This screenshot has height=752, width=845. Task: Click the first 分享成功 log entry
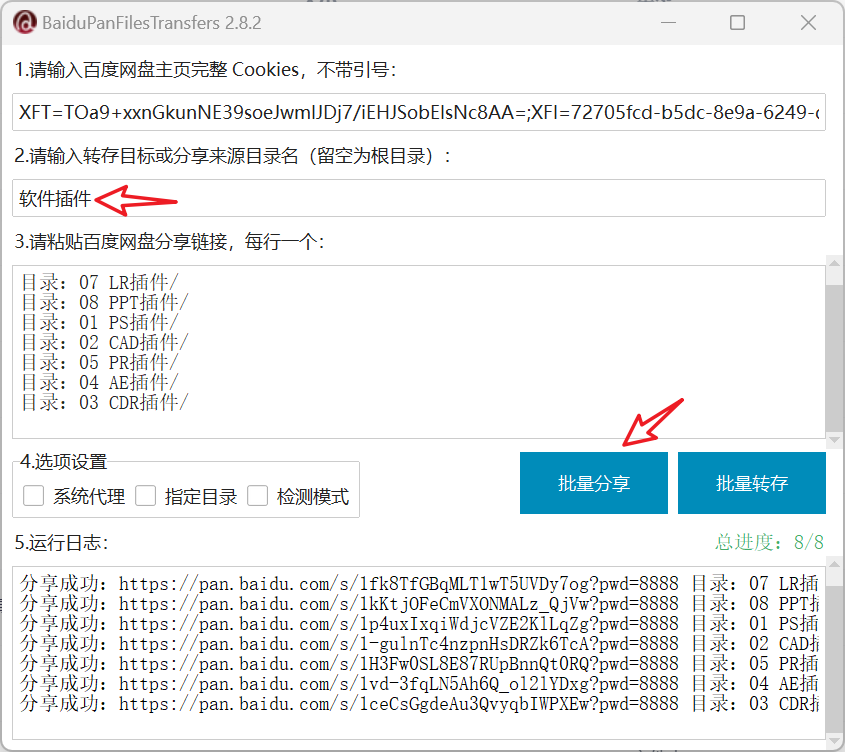point(400,584)
